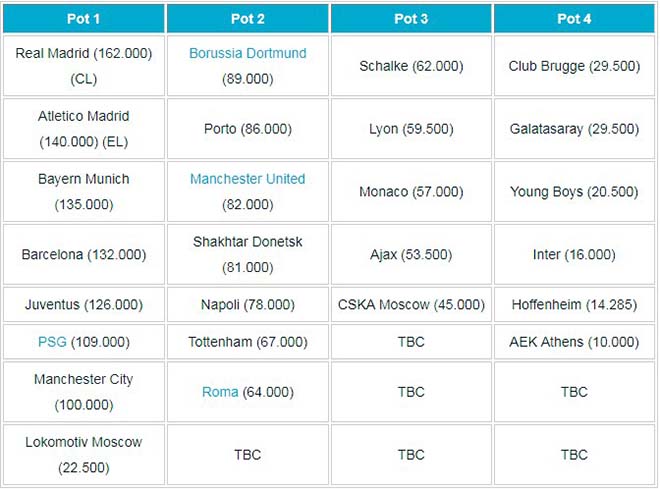The image size is (660, 489).
Task: Click the Club Brugge cell
Action: pyautogui.click(x=574, y=66)
